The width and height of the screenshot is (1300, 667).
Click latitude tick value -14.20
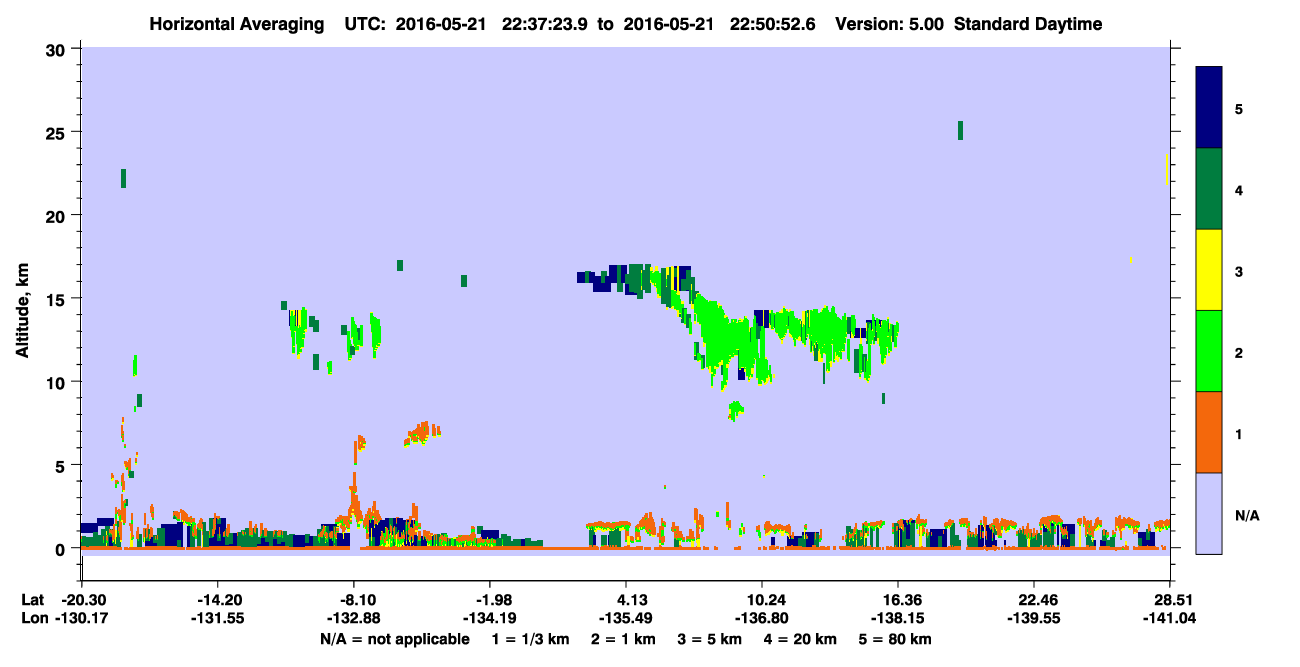[218, 600]
